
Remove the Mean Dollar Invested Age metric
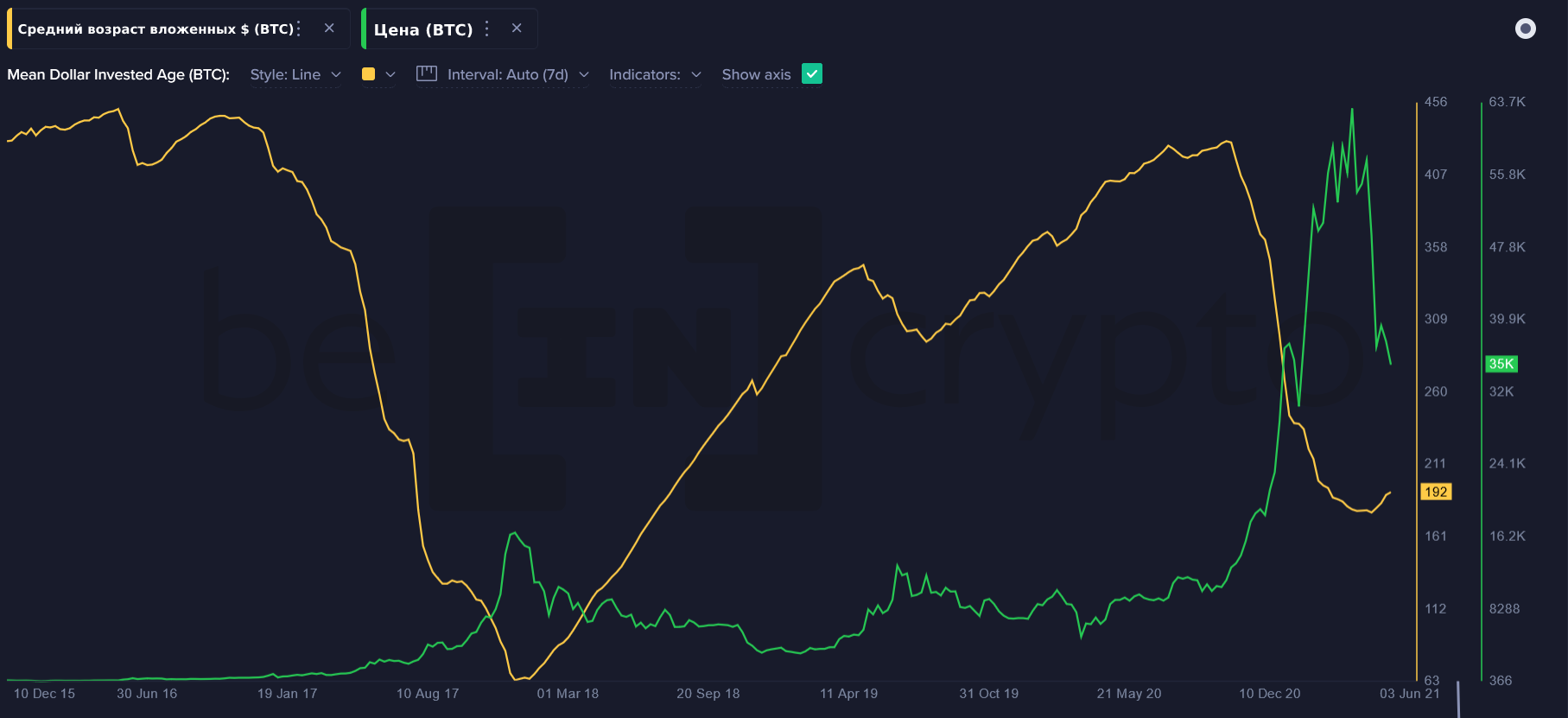[328, 28]
